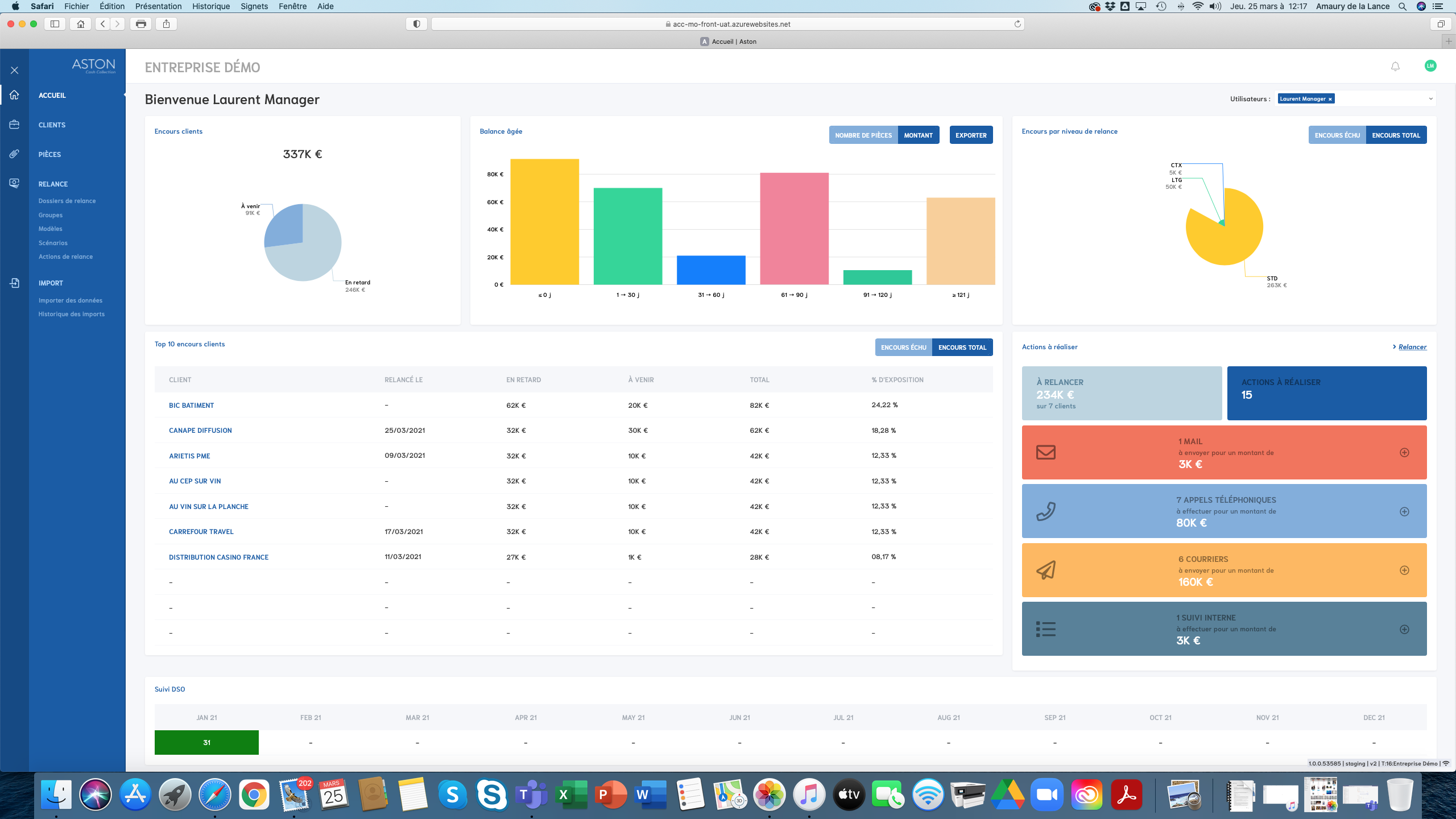The height and width of the screenshot is (819, 1456).
Task: Open Import via the arrow-door icon
Action: [14, 282]
